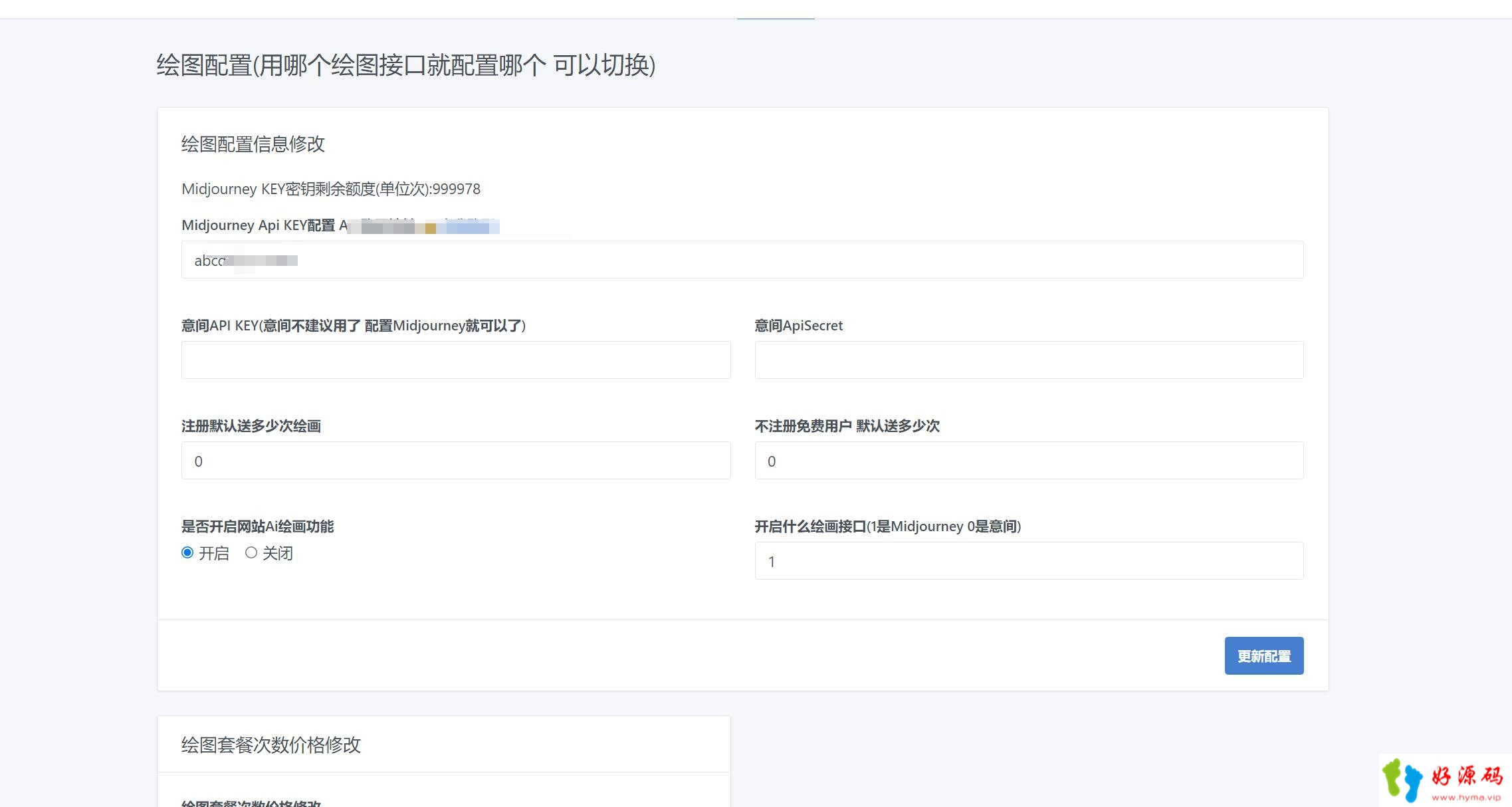The width and height of the screenshot is (1512, 807).
Task: Click the 不注册免费用户 默认送多少次 label
Action: [x=847, y=426]
